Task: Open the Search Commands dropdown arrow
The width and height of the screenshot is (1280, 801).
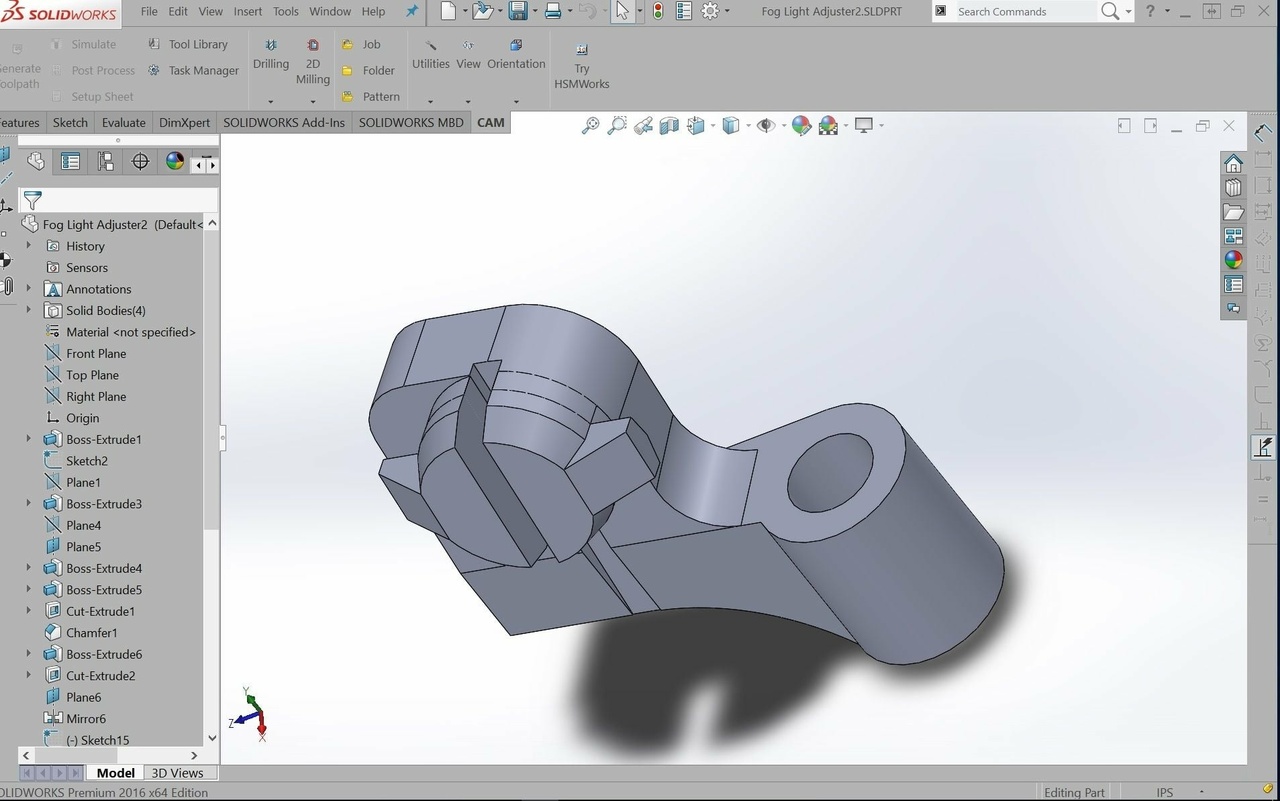Action: point(1129,12)
